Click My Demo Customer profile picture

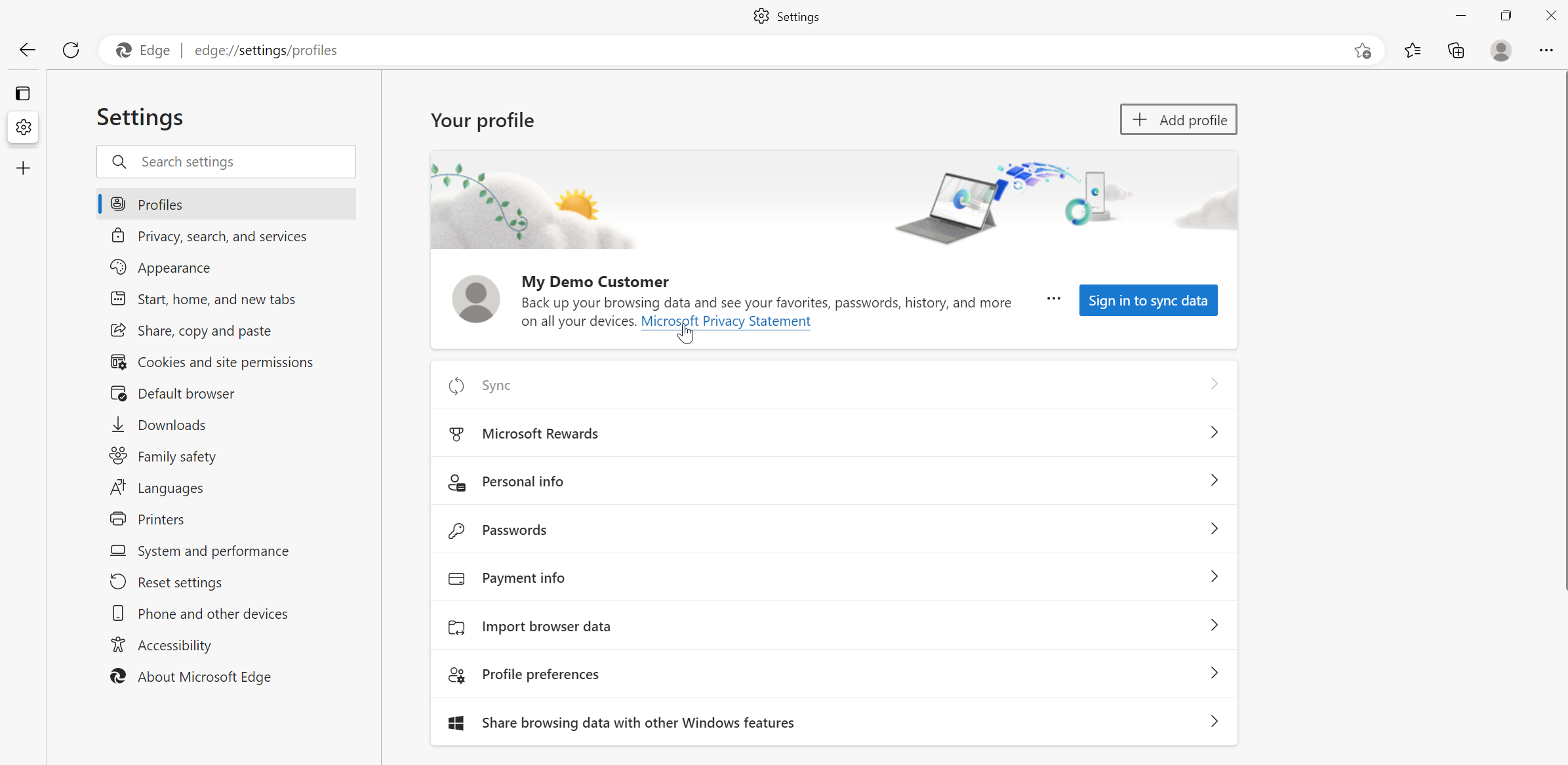point(476,299)
